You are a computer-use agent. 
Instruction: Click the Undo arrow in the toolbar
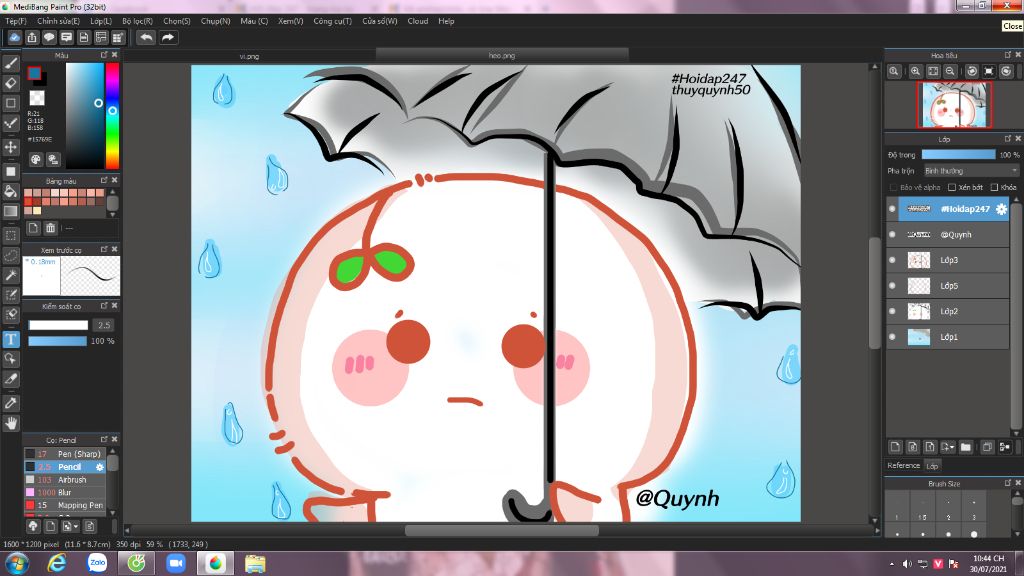click(146, 38)
